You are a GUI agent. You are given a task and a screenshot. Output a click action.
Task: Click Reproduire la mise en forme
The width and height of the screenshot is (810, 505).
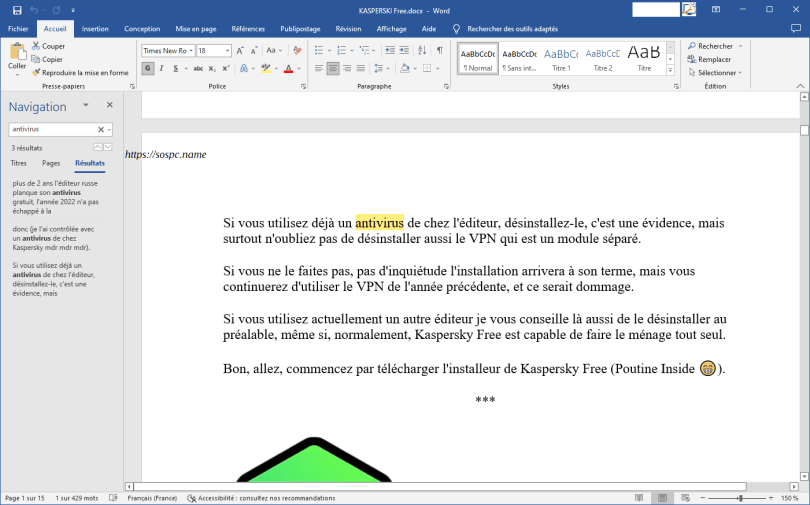(80, 73)
